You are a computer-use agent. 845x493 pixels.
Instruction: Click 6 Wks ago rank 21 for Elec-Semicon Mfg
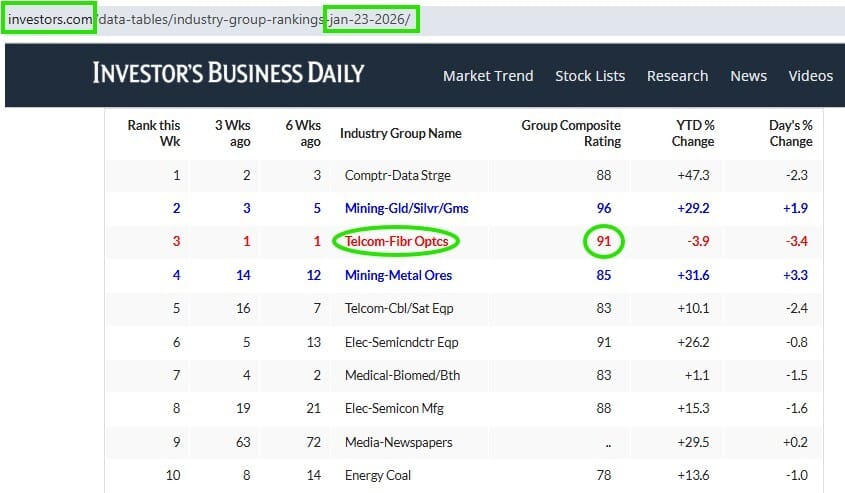point(314,408)
